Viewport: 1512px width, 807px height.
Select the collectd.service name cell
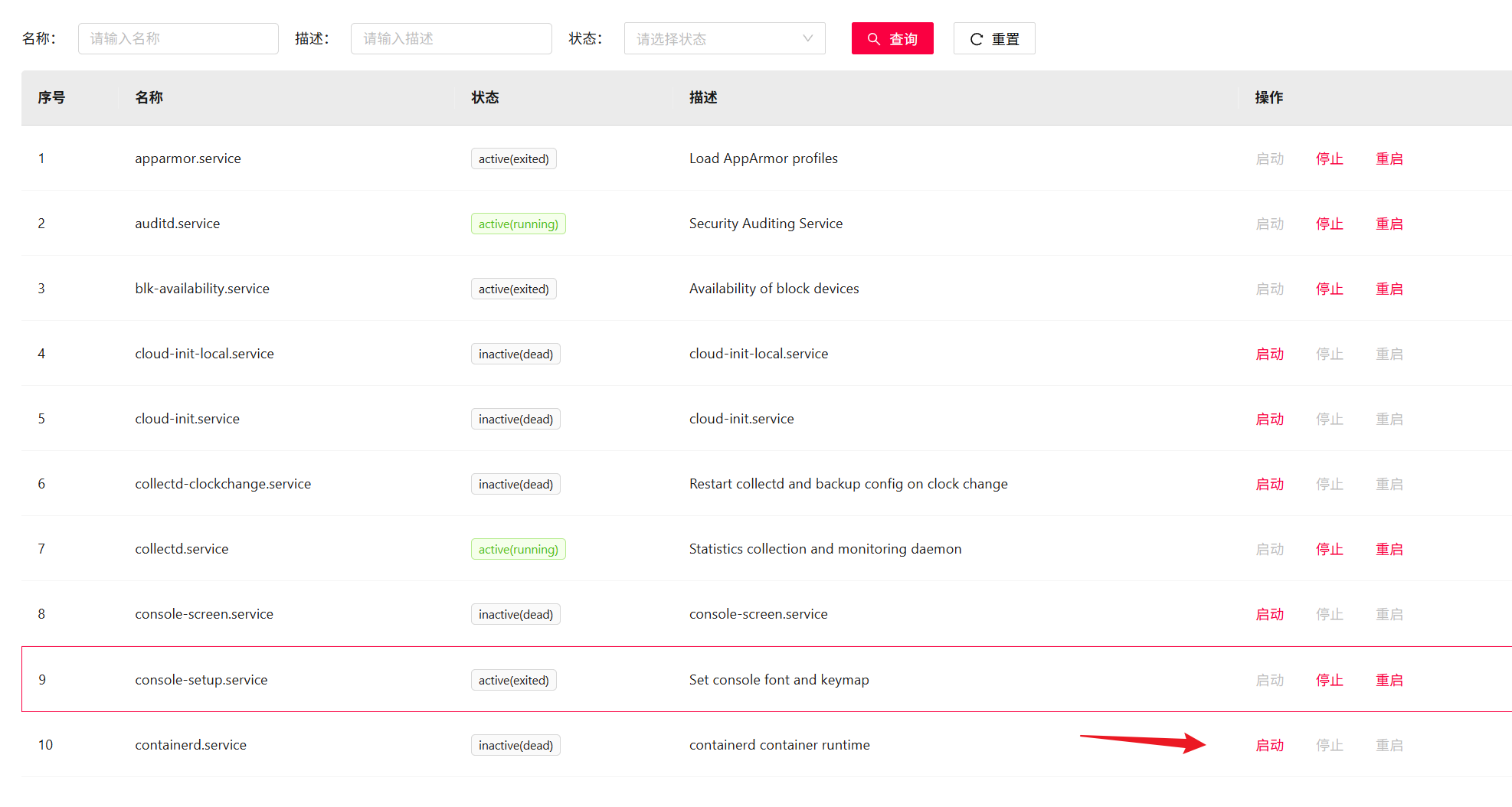(182, 549)
